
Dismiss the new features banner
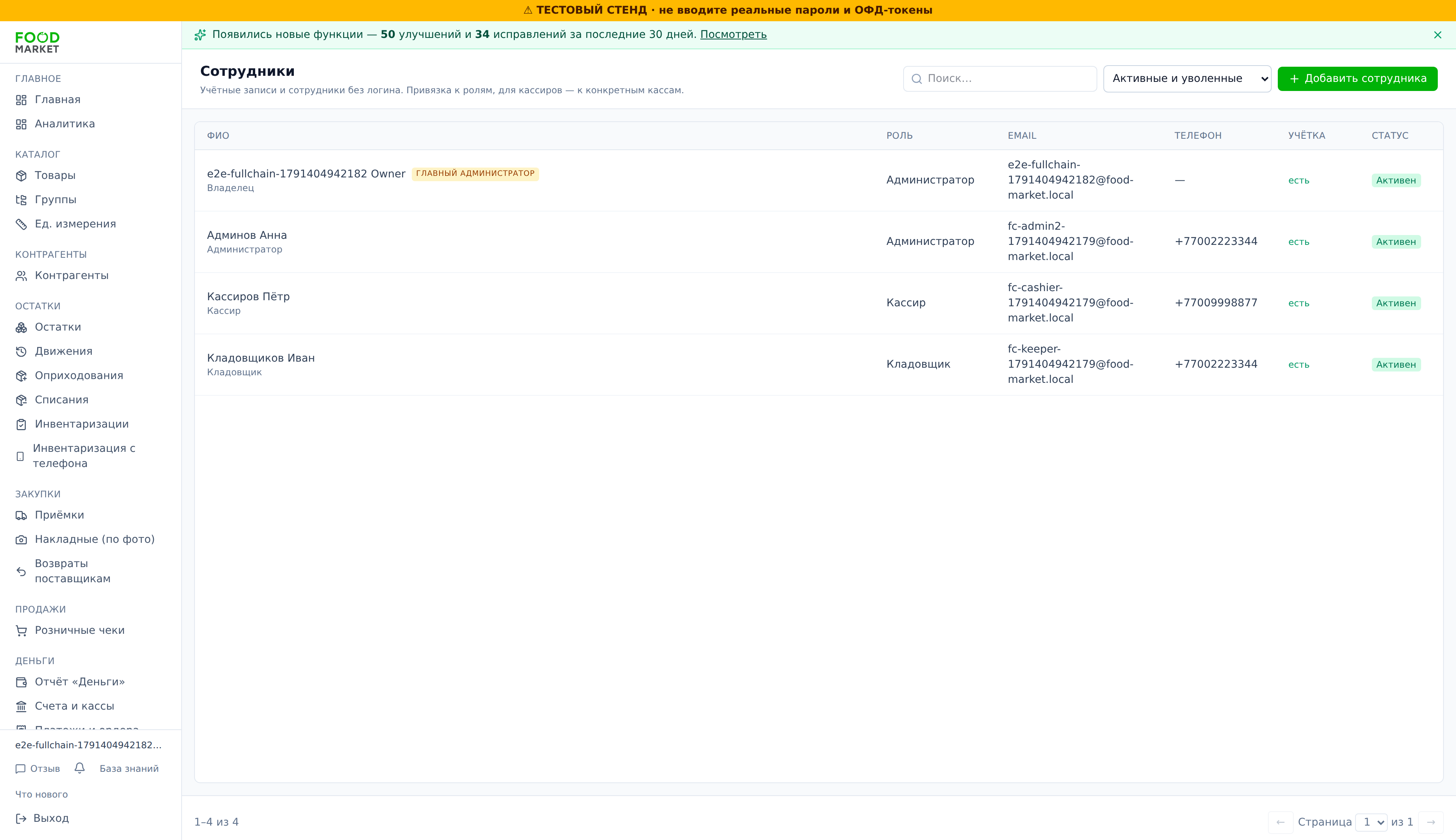coord(1437,34)
